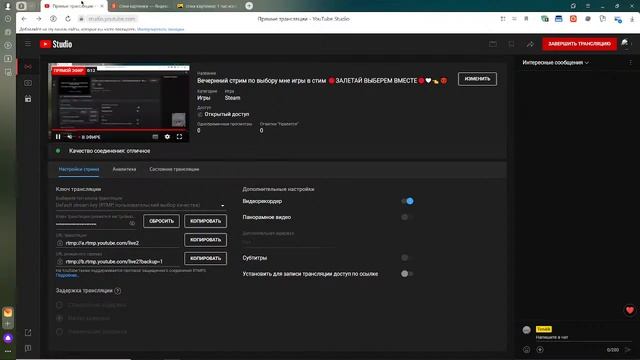The width and height of the screenshot is (640, 360).
Task: Open the browser downloads icon
Action: pyautogui.click(x=632, y=19)
